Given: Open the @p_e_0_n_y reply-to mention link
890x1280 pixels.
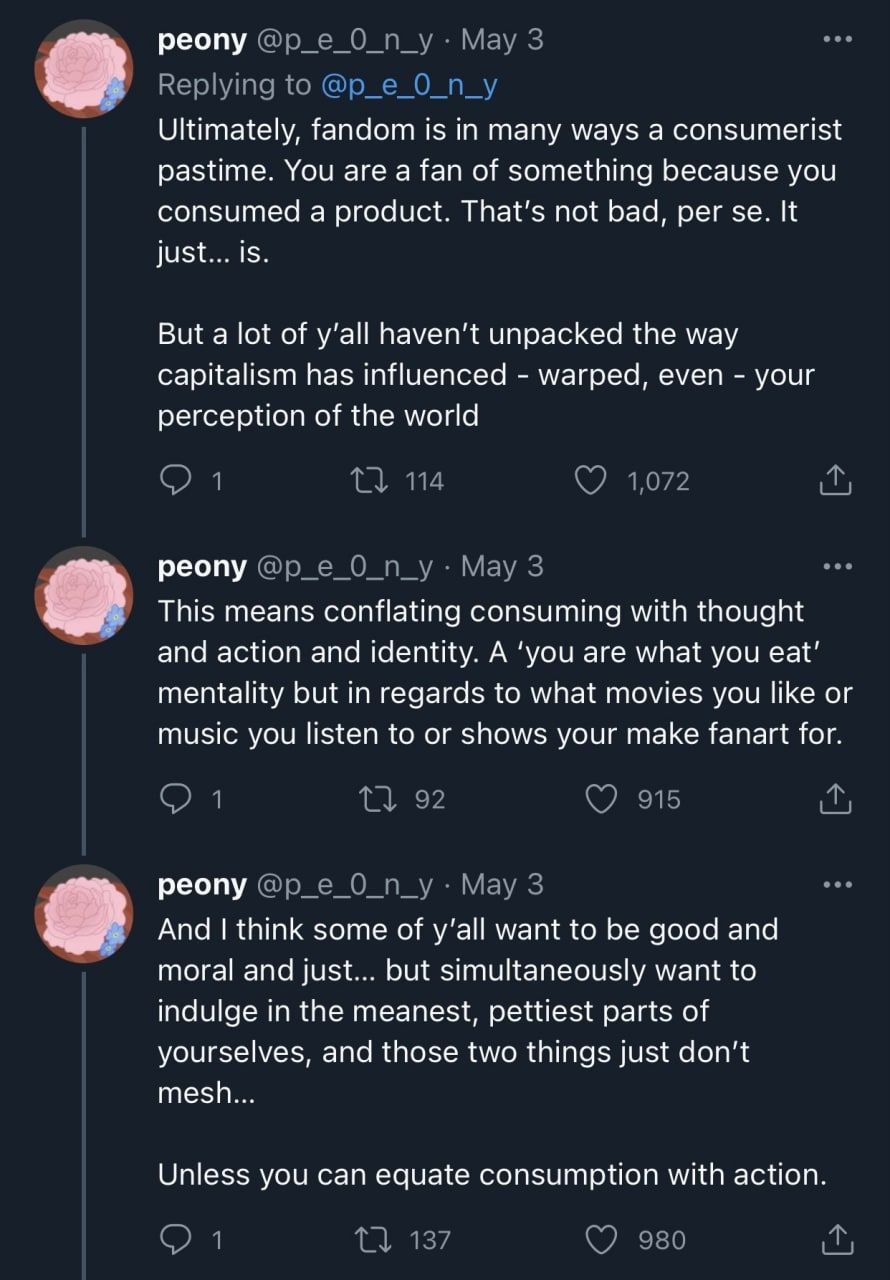Looking at the screenshot, I should [409, 86].
